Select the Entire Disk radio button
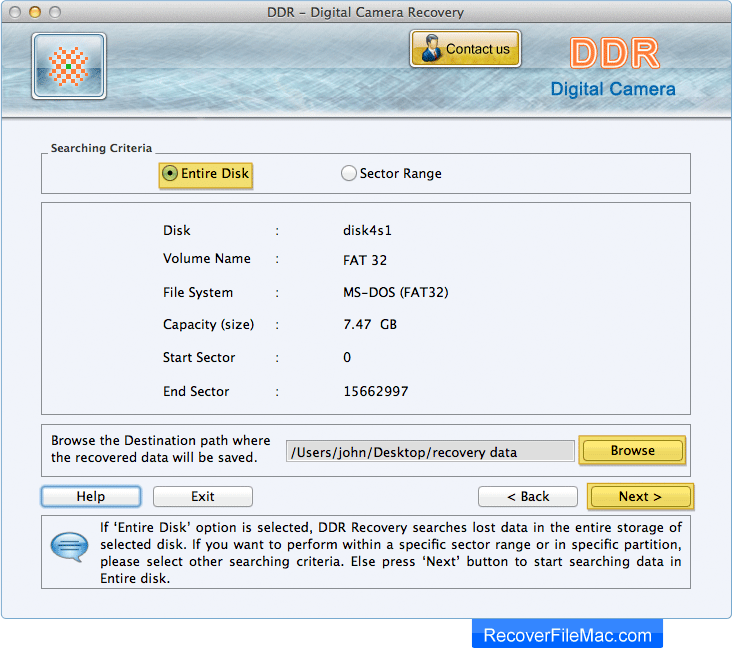732x648 pixels. (x=169, y=174)
